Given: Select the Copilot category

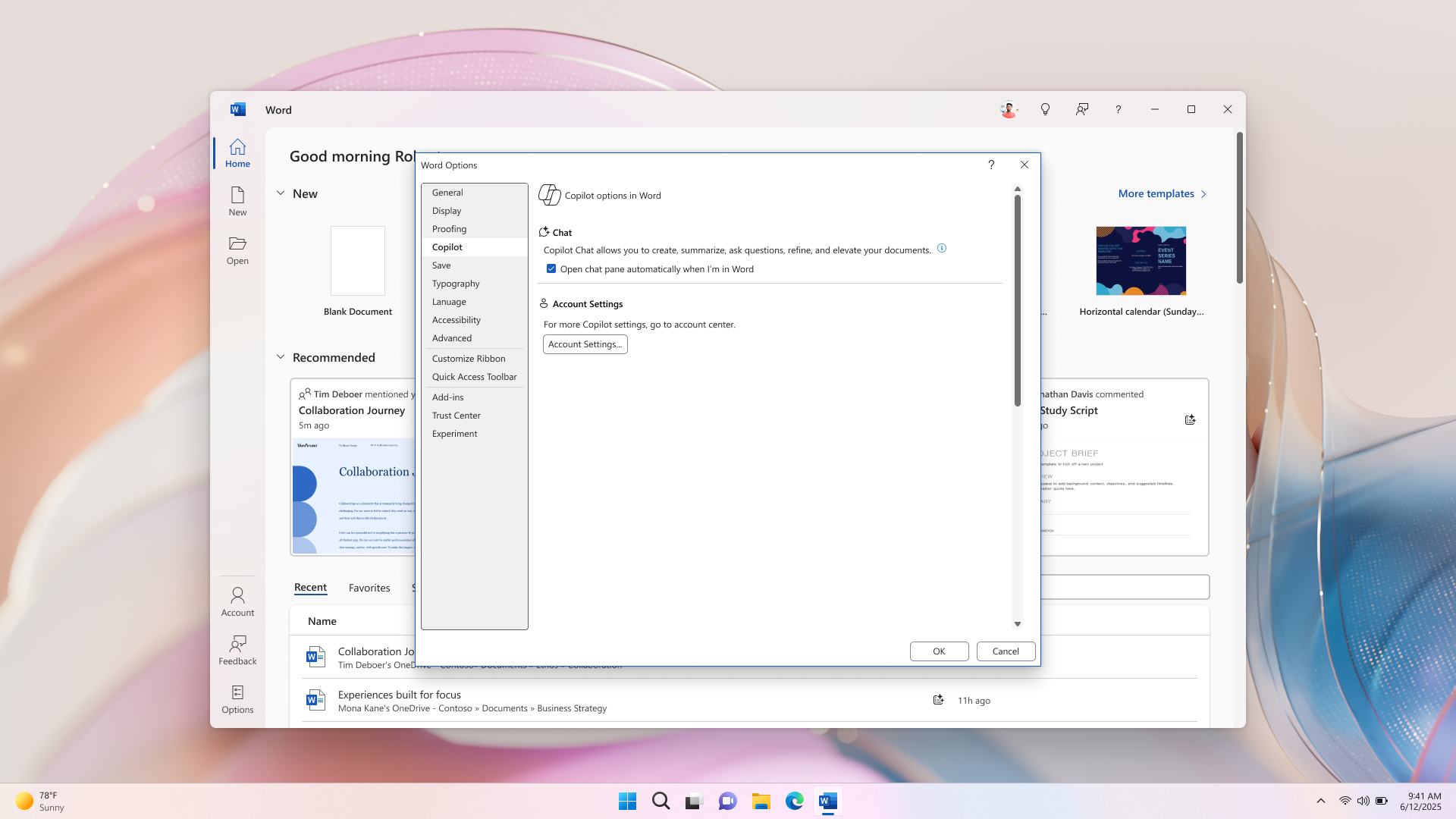Looking at the screenshot, I should 474,247.
